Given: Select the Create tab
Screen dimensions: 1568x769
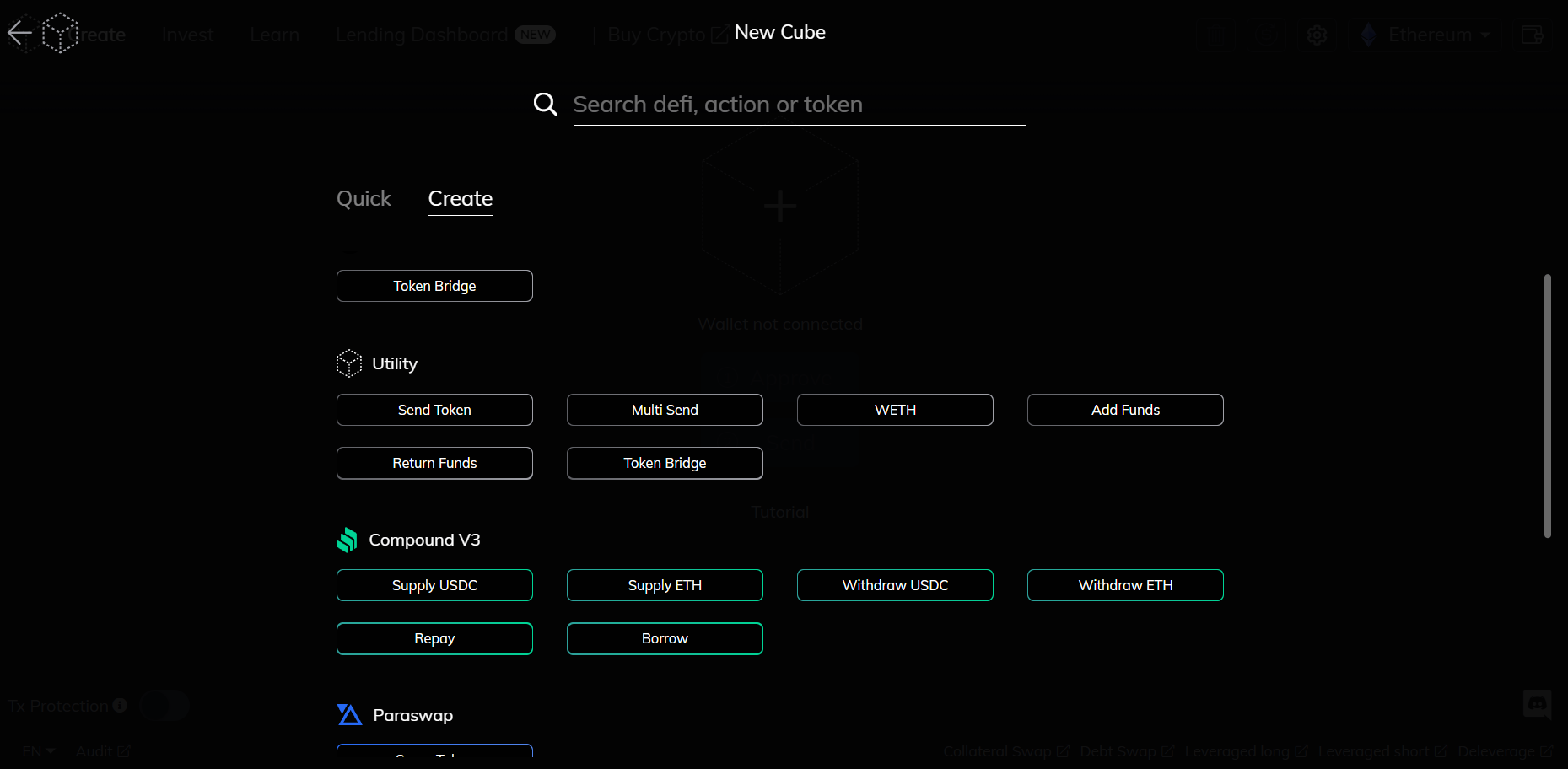Looking at the screenshot, I should [460, 199].
